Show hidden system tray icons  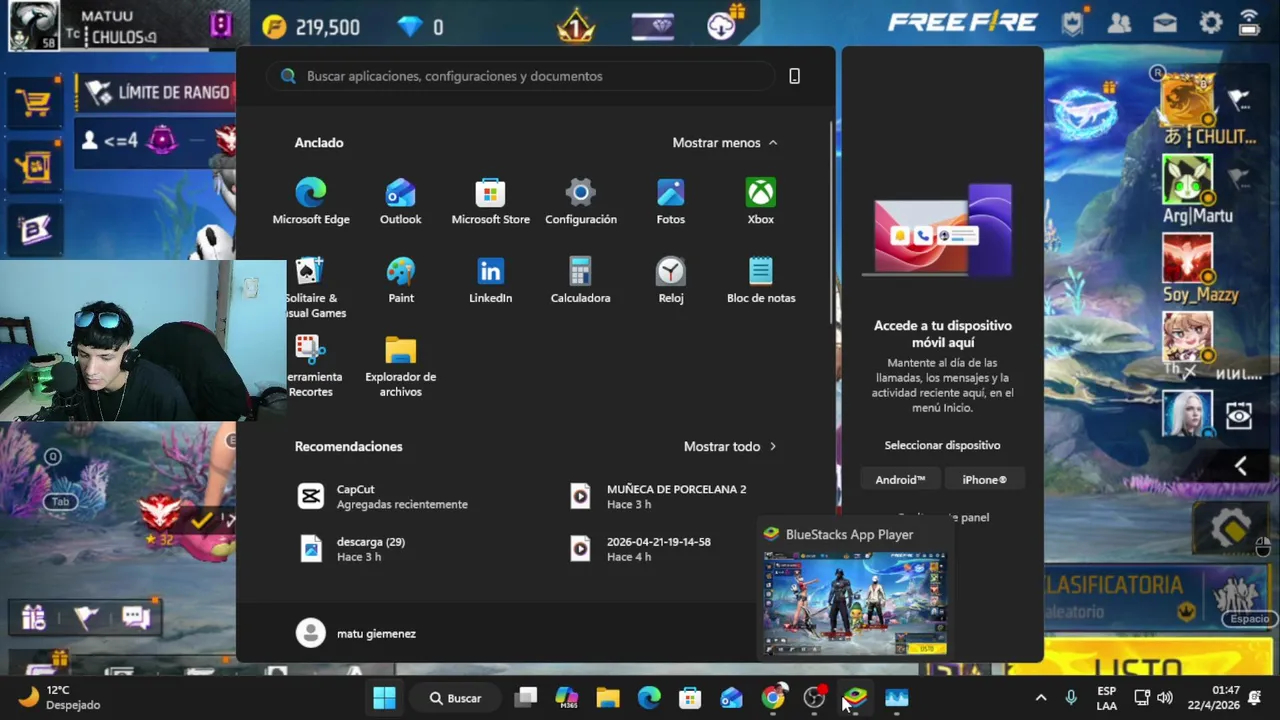[x=1040, y=698]
